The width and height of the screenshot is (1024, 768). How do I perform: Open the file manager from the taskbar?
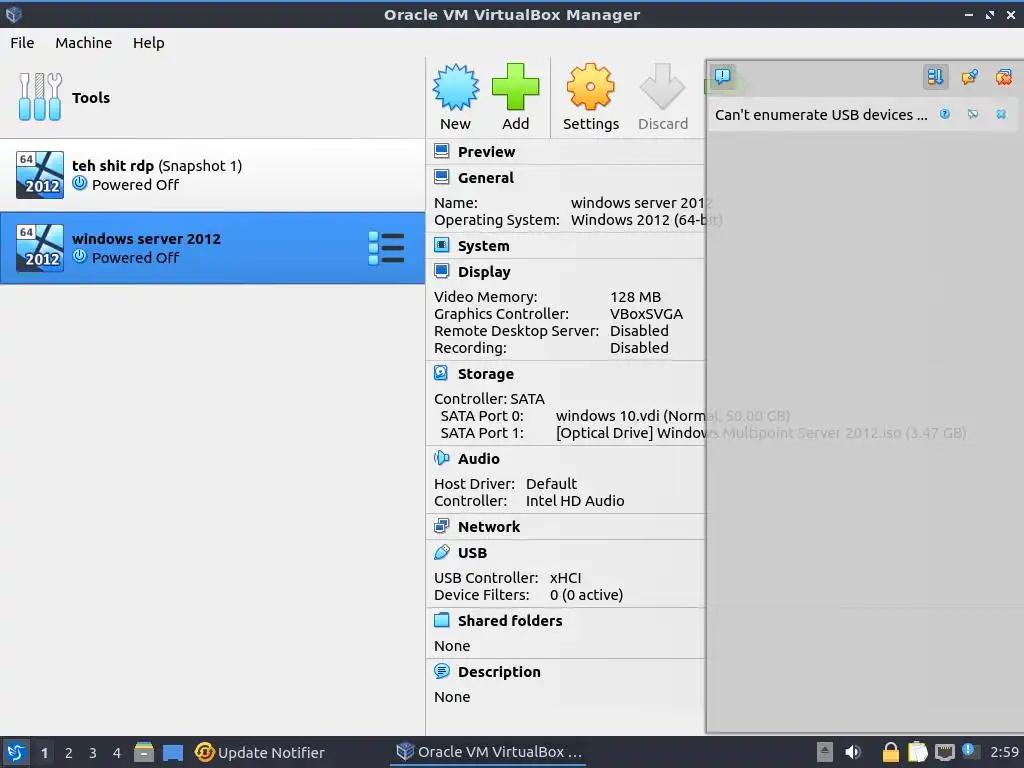(144, 752)
